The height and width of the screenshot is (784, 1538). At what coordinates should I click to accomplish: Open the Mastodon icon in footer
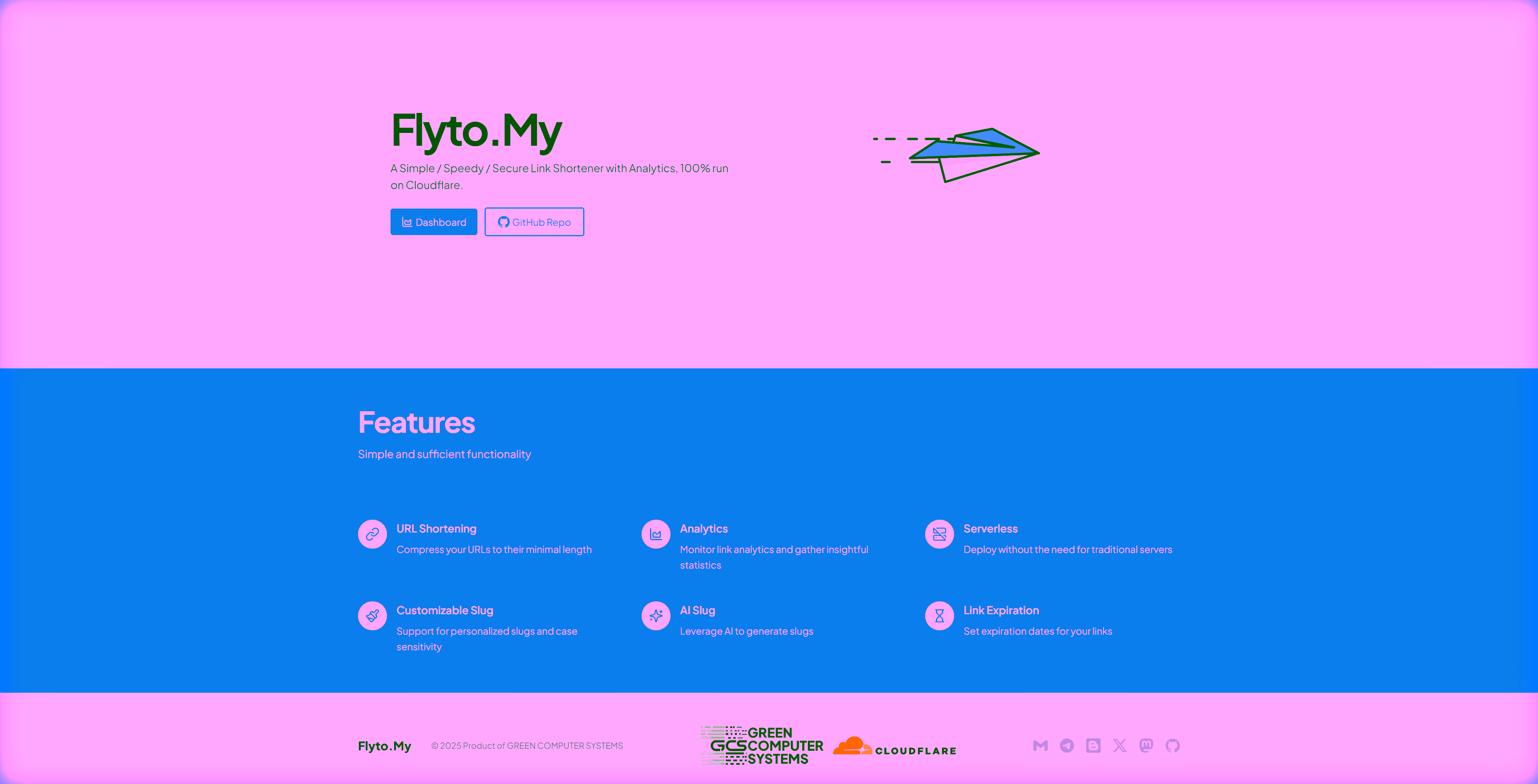[x=1146, y=745]
